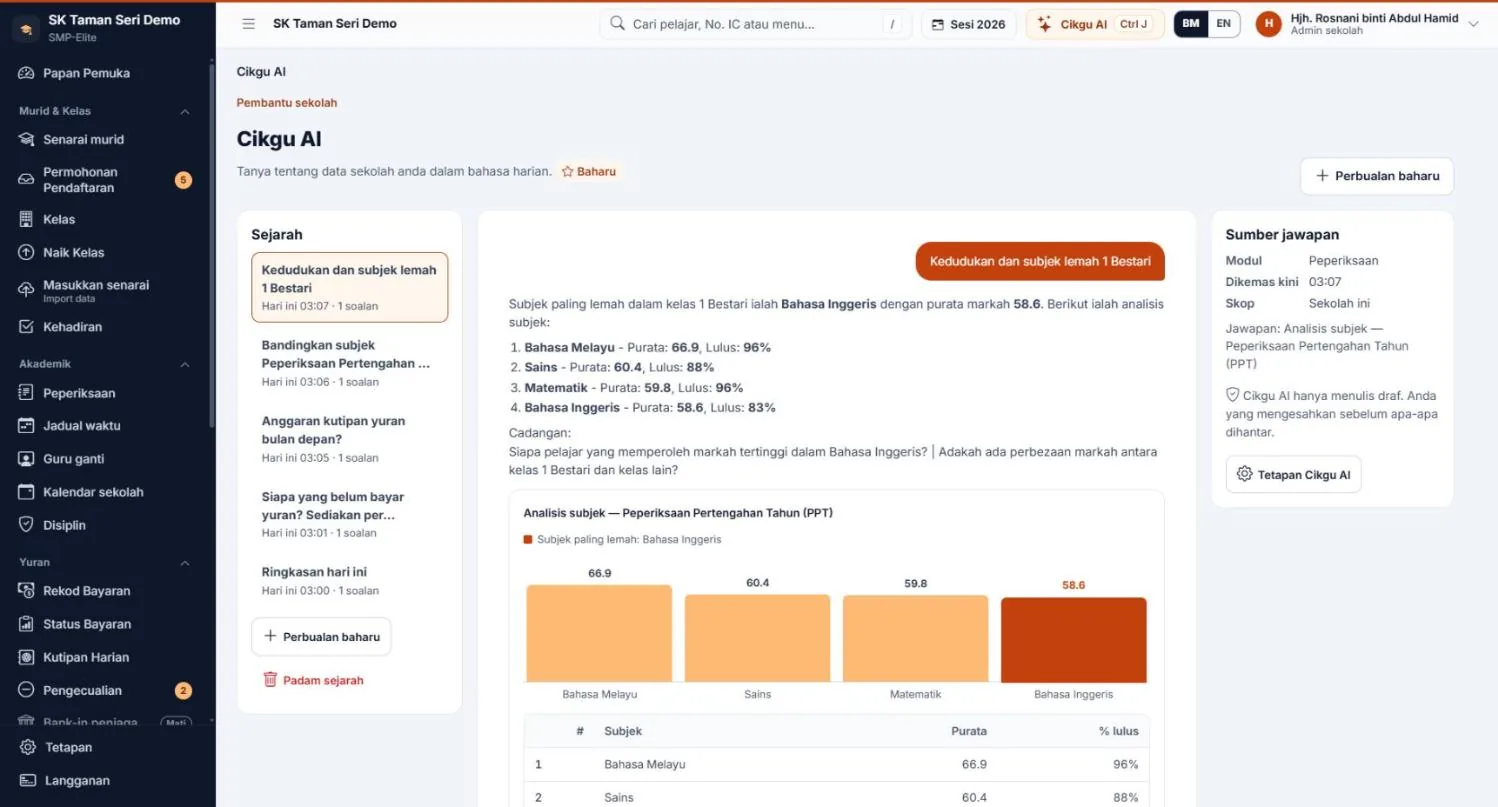The width and height of the screenshot is (1498, 807).
Task: Switch language to EN
Action: coord(1224,24)
